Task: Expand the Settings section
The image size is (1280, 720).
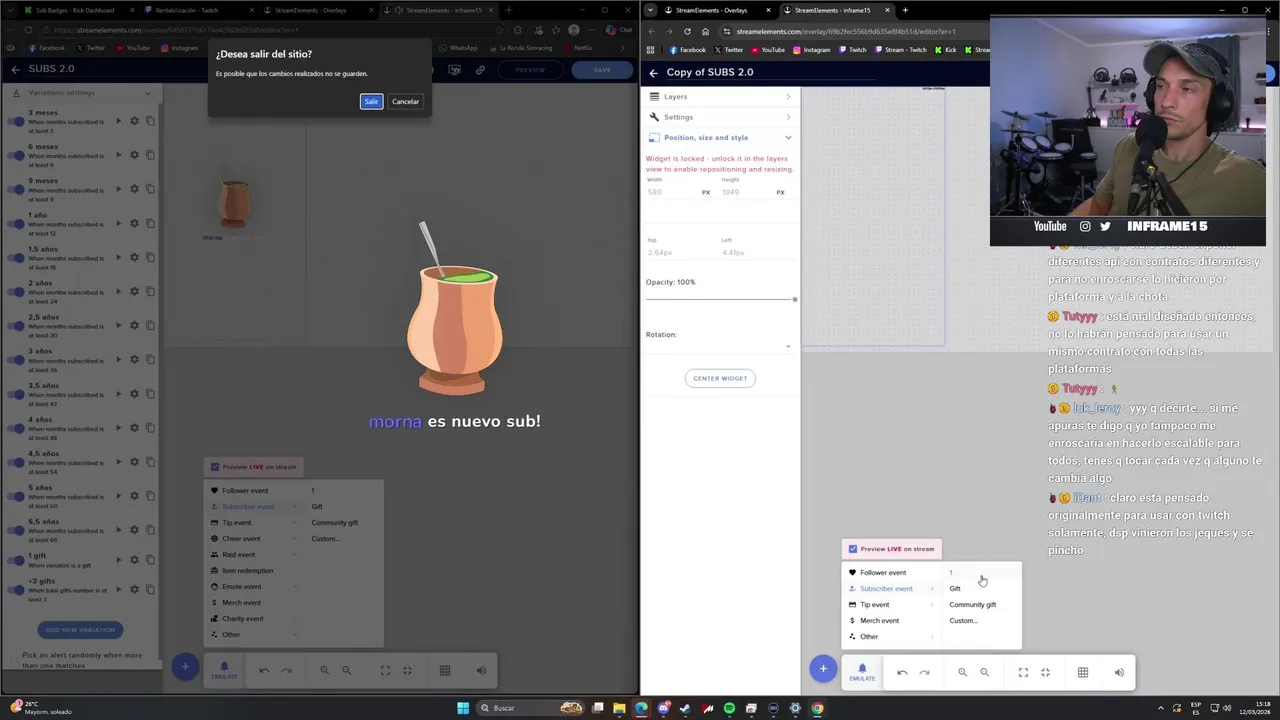Action: point(720,117)
